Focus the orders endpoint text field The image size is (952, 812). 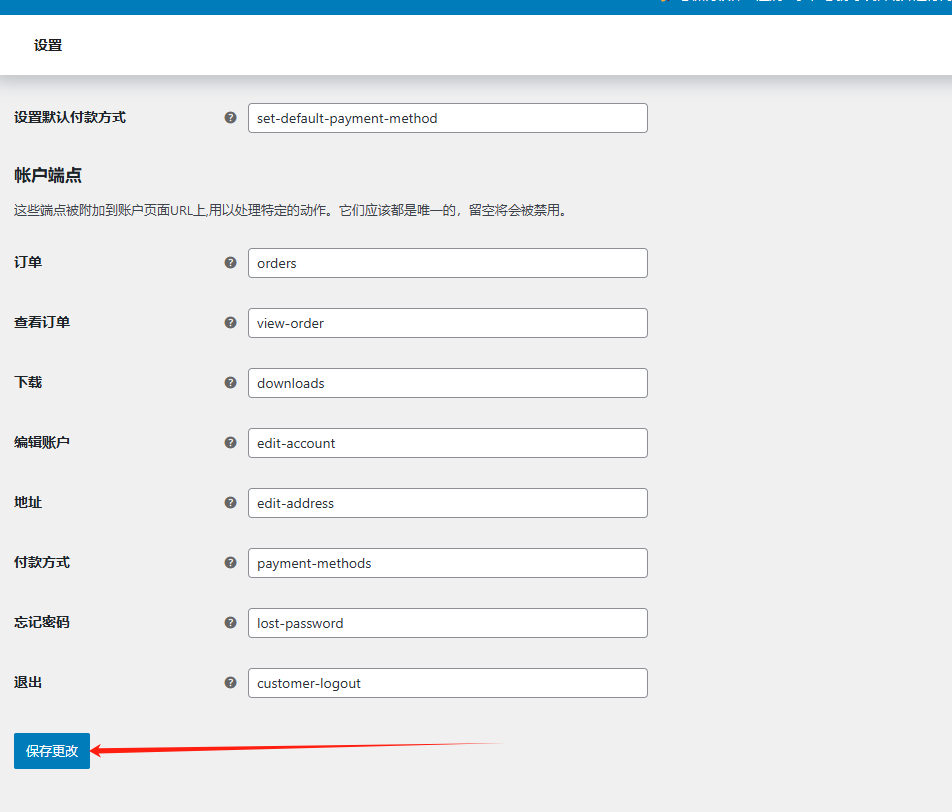447,263
